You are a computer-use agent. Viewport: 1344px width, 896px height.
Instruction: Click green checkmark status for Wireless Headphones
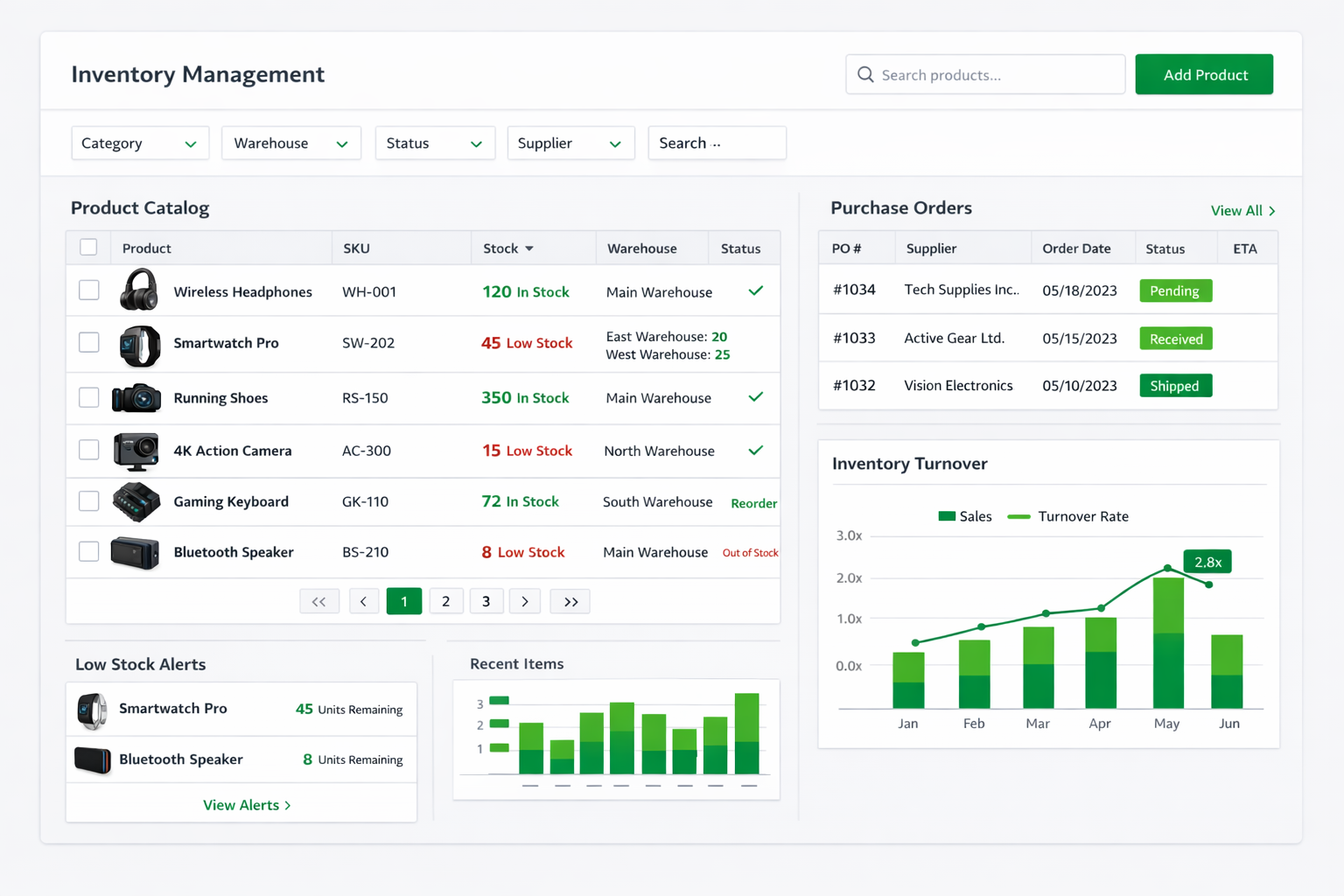click(x=756, y=290)
